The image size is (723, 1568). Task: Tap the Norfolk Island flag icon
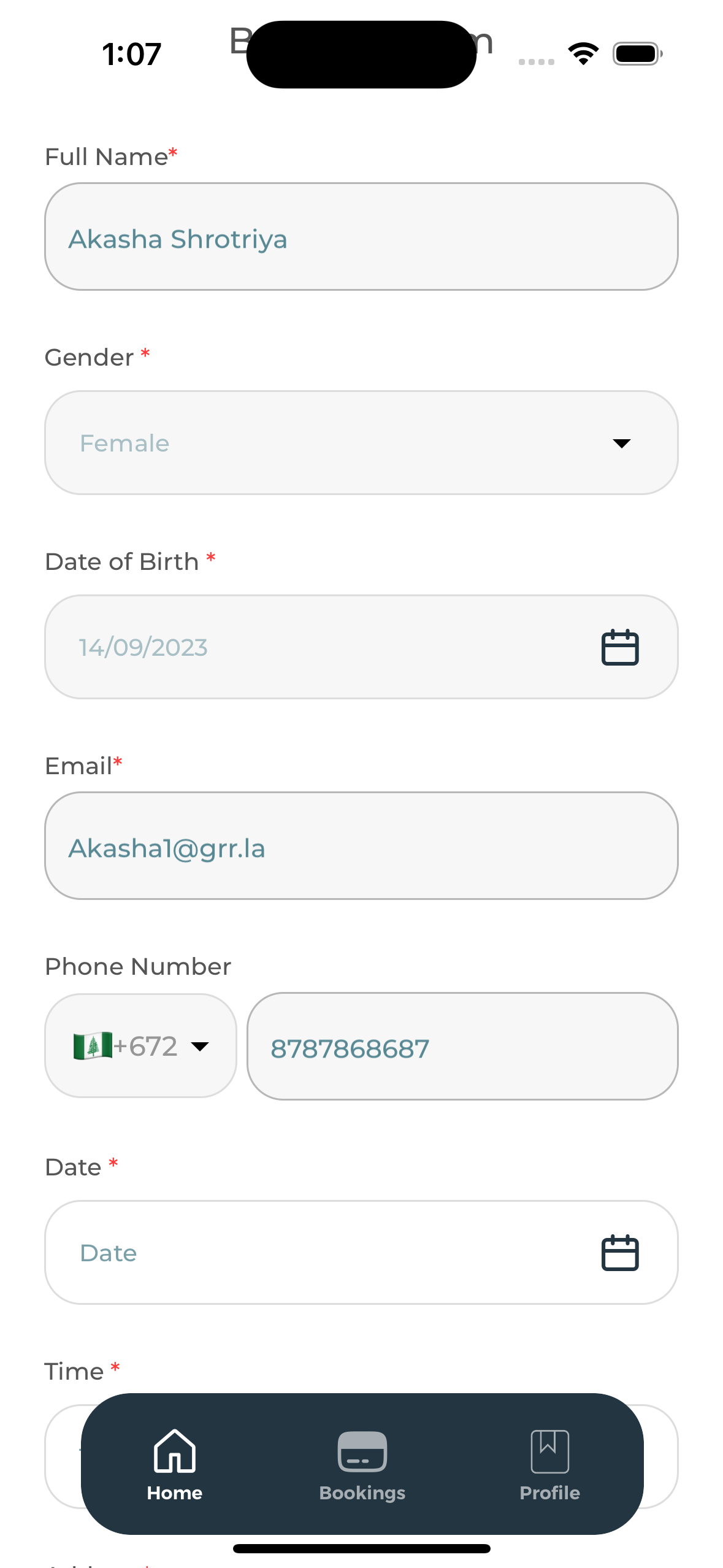click(x=93, y=1046)
